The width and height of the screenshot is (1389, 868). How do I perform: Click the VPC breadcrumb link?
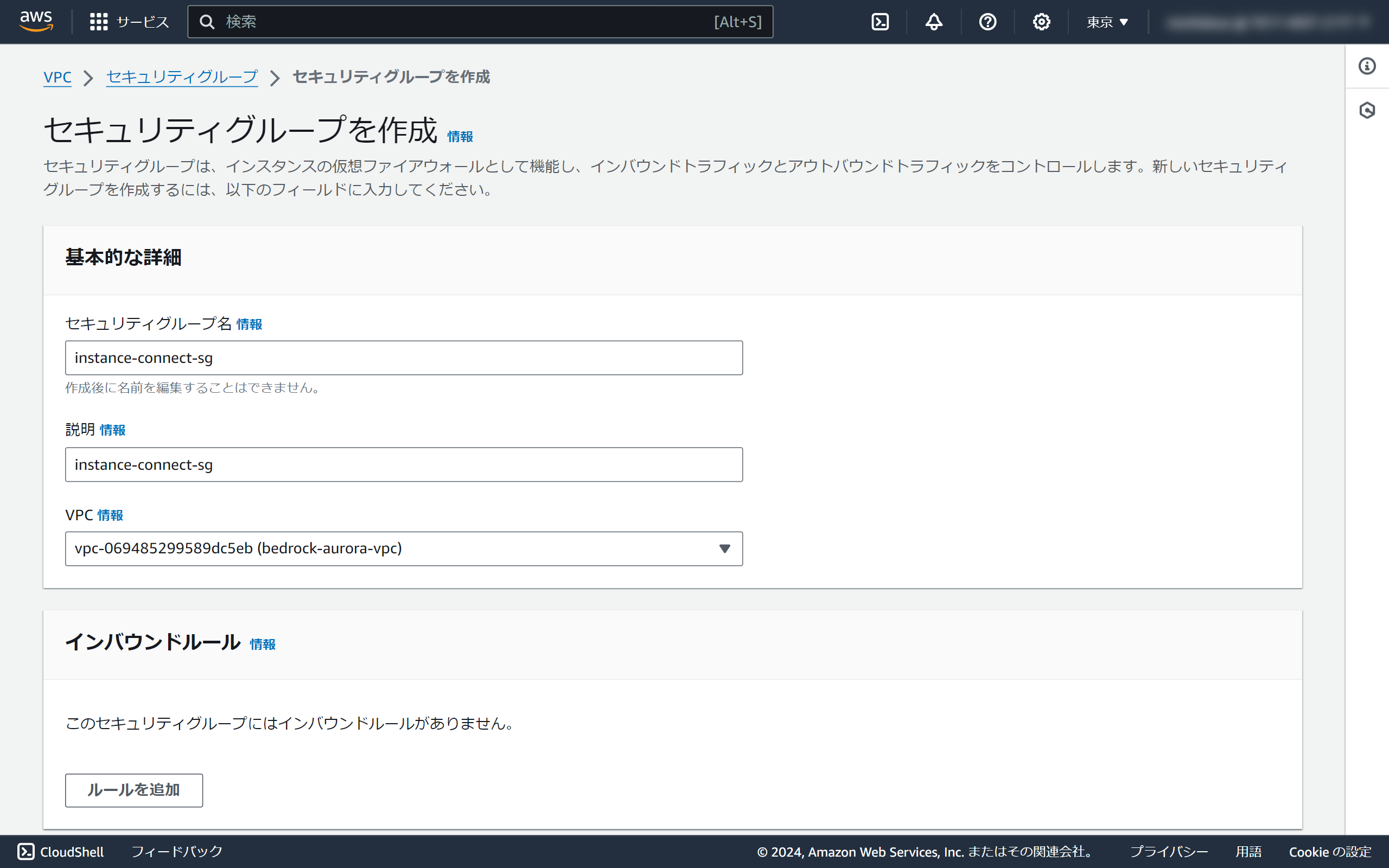coord(58,77)
